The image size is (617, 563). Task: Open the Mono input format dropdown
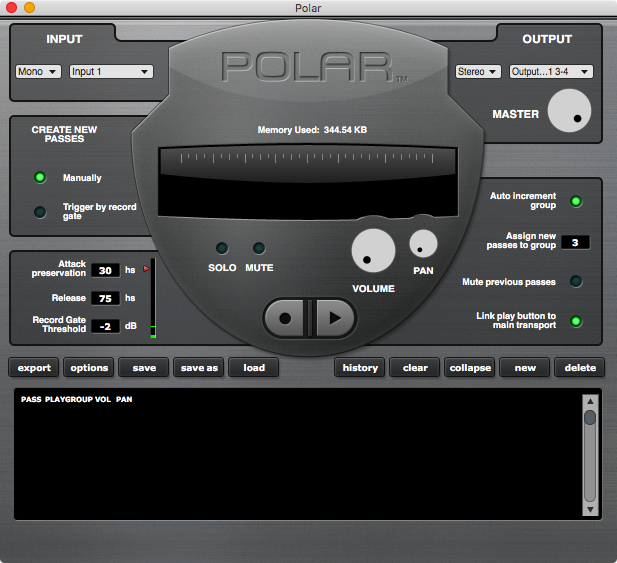38,72
